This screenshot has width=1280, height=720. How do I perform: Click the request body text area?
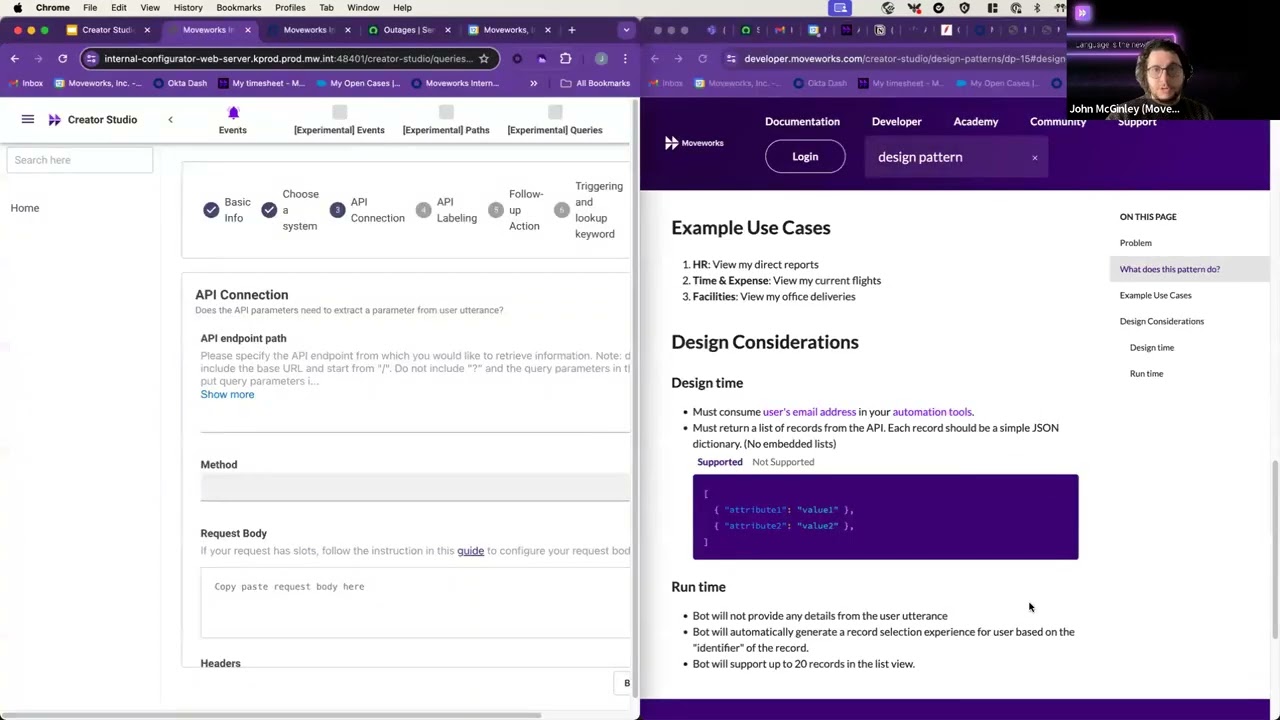pyautogui.click(x=415, y=603)
